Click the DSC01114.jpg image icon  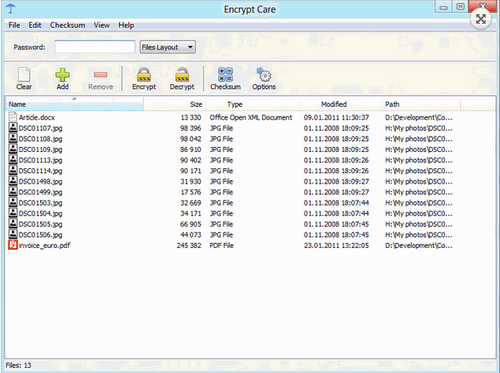pyautogui.click(x=13, y=170)
